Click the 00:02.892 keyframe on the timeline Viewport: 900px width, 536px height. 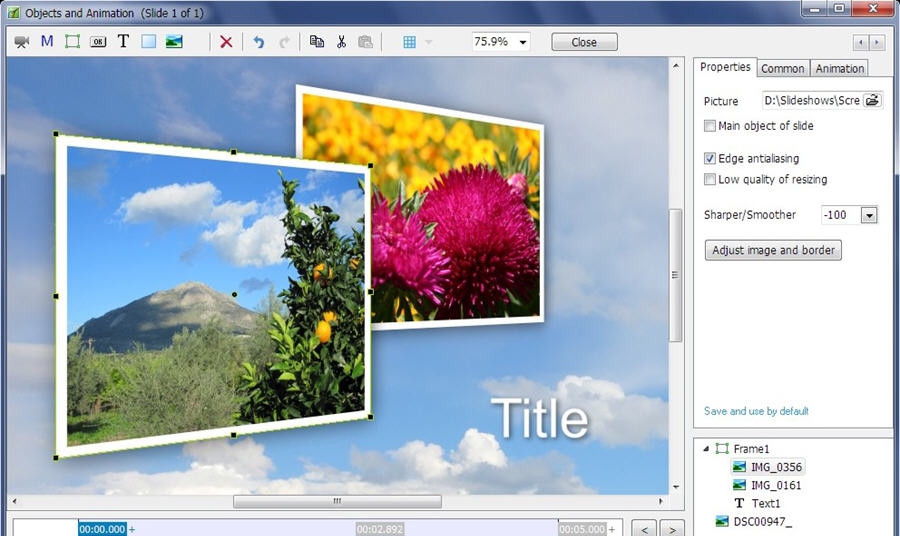380,529
